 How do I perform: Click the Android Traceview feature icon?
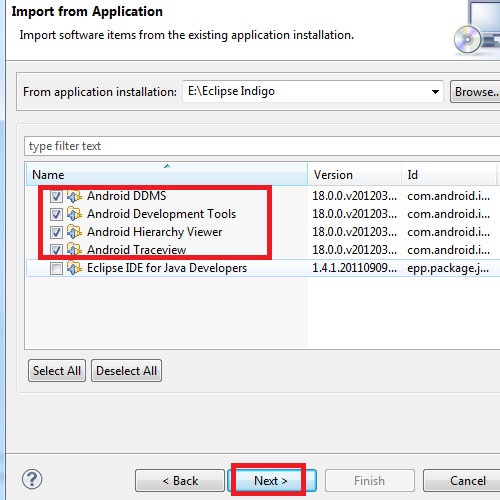coord(74,249)
